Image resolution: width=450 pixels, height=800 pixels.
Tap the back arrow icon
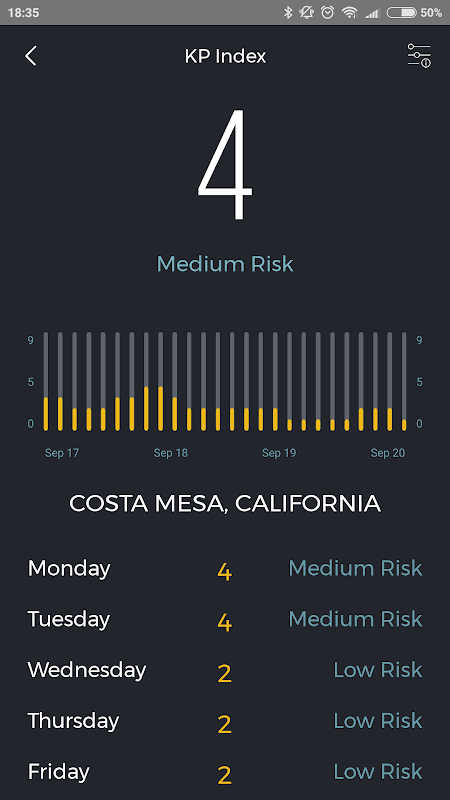[x=31, y=56]
